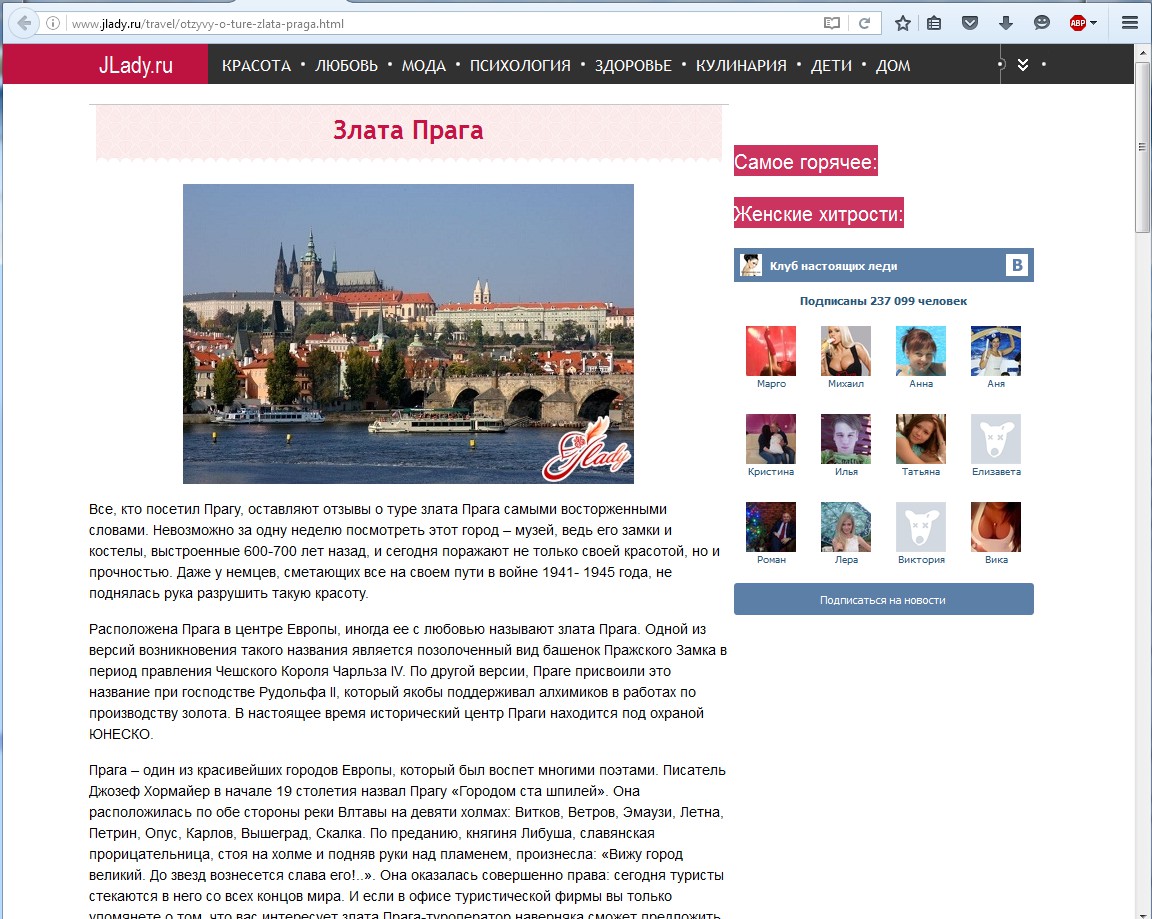Expand more site sections double chevron
Viewport: 1152px width, 919px height.
[x=1023, y=65]
